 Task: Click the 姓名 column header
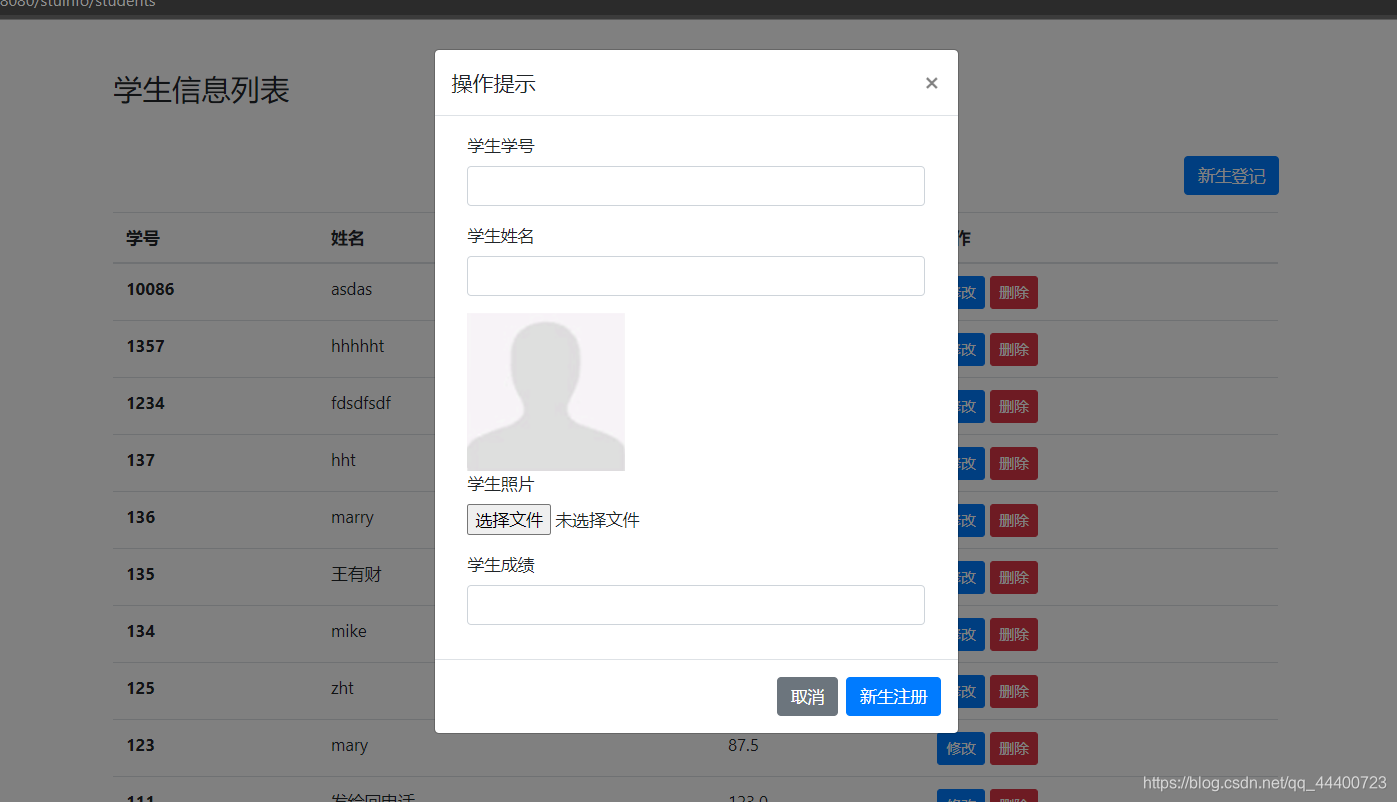(x=347, y=238)
